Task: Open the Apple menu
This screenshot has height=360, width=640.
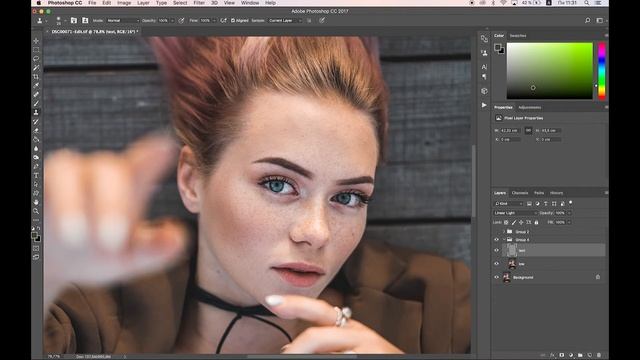Action: click(39, 3)
